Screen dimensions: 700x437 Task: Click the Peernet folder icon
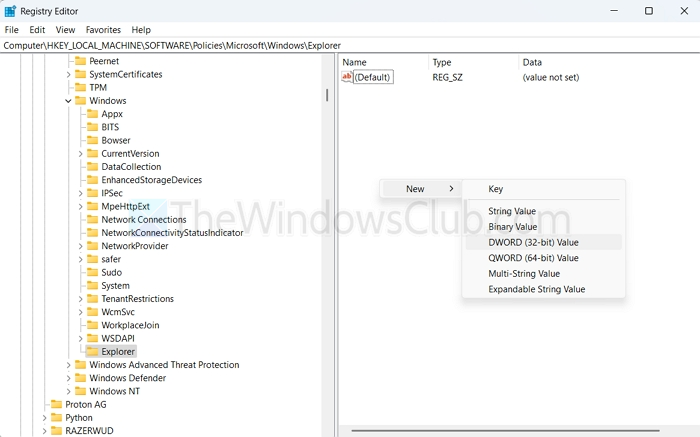[x=80, y=61]
